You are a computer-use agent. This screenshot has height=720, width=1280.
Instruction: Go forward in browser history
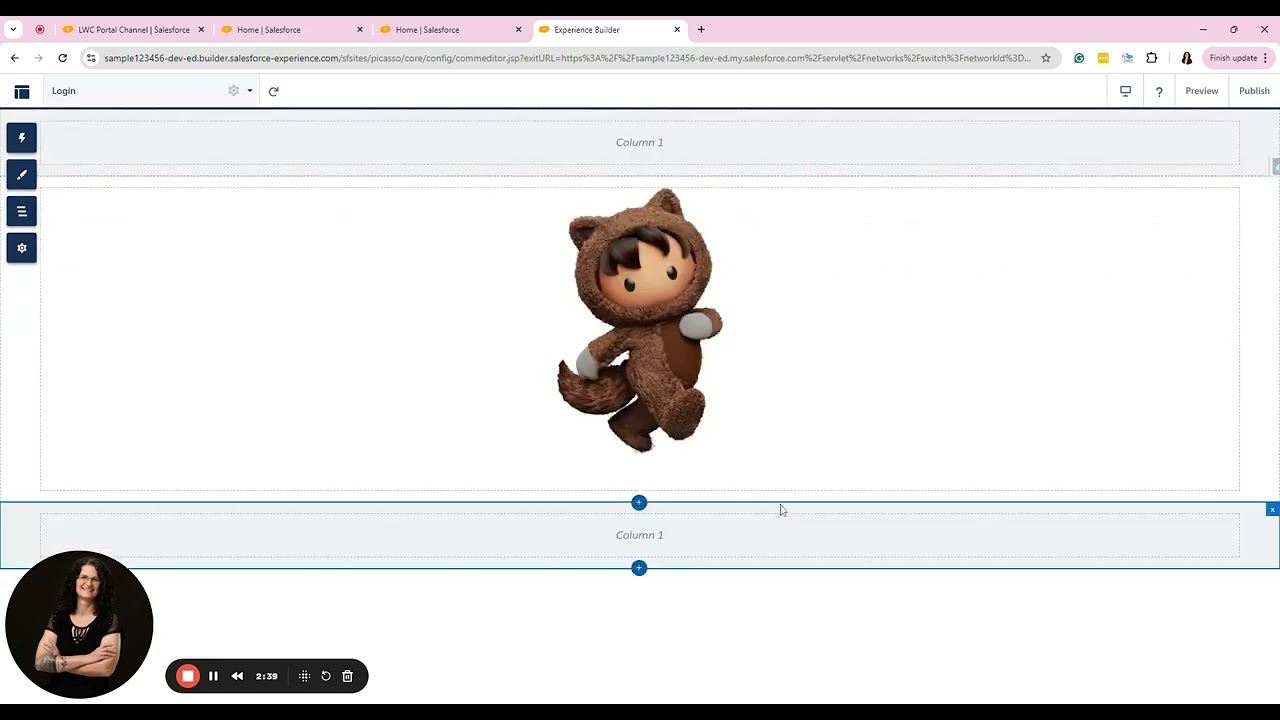pos(39,58)
